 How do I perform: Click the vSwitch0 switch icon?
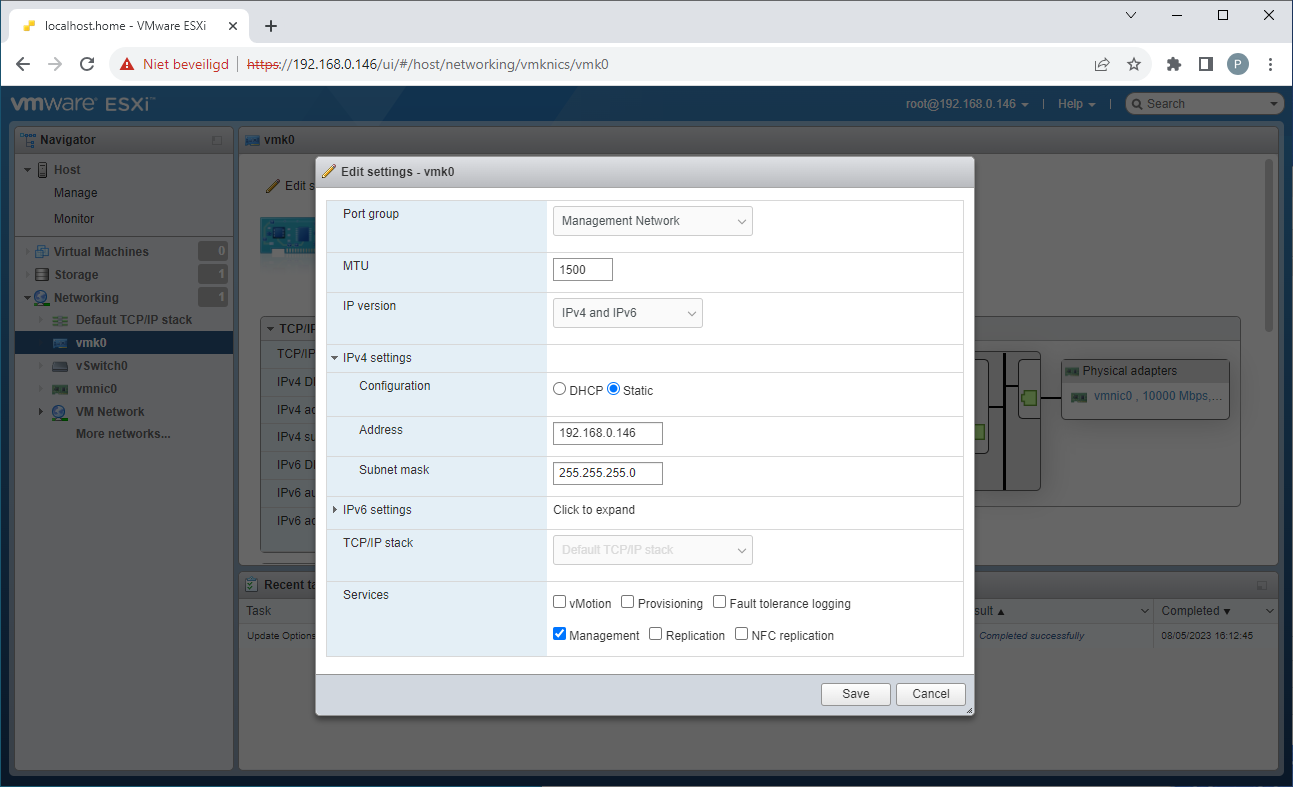(58, 365)
